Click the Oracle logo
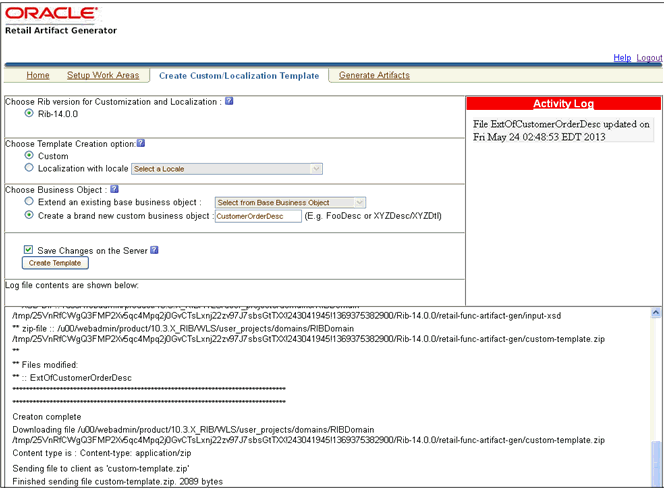 [51, 13]
